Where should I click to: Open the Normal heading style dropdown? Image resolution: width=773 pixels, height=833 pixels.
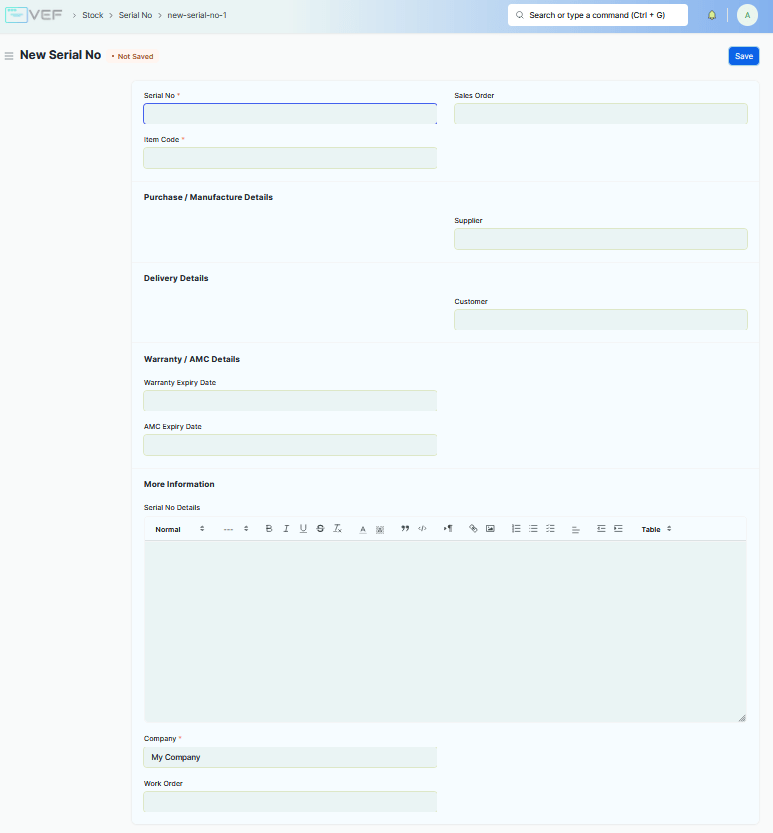180,529
